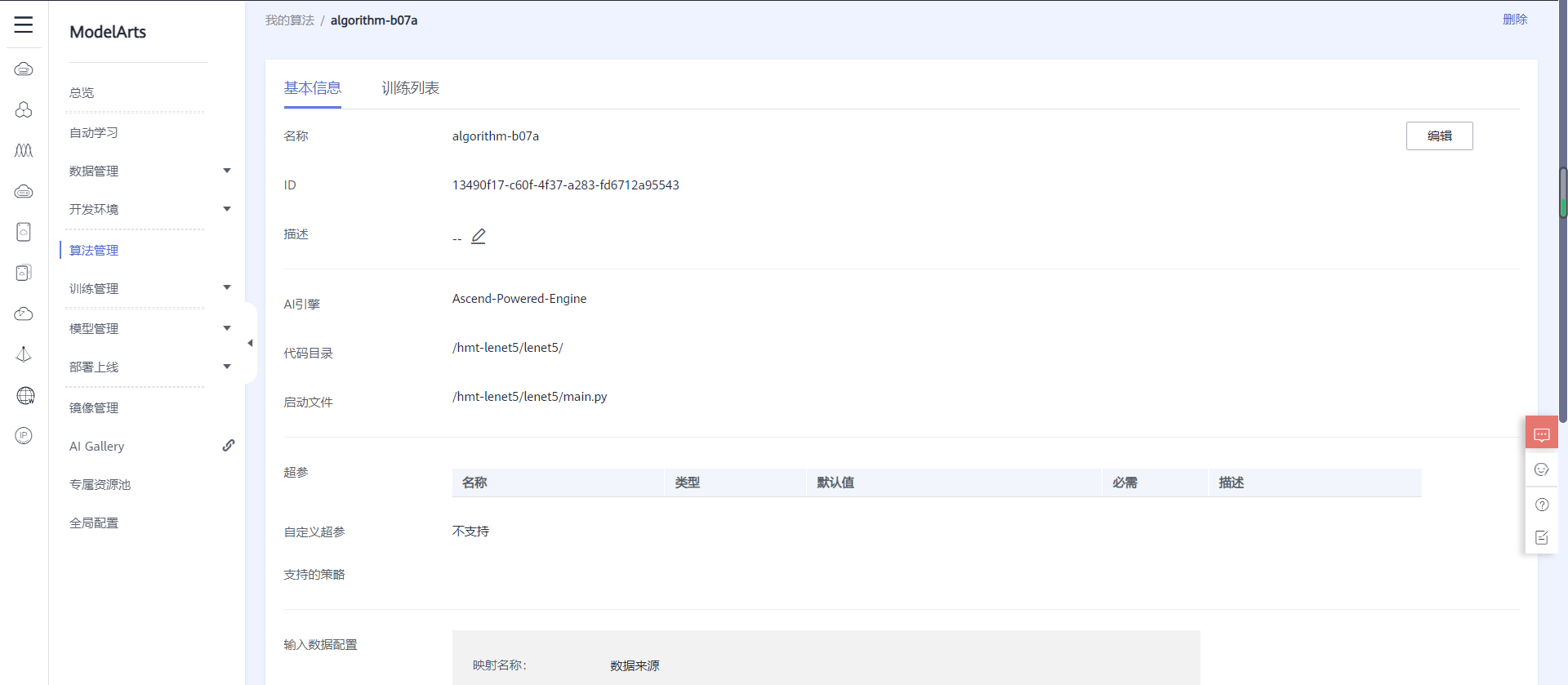The image size is (1568, 685).
Task: Open the red chat consultation icon
Action: pyautogui.click(x=1542, y=433)
